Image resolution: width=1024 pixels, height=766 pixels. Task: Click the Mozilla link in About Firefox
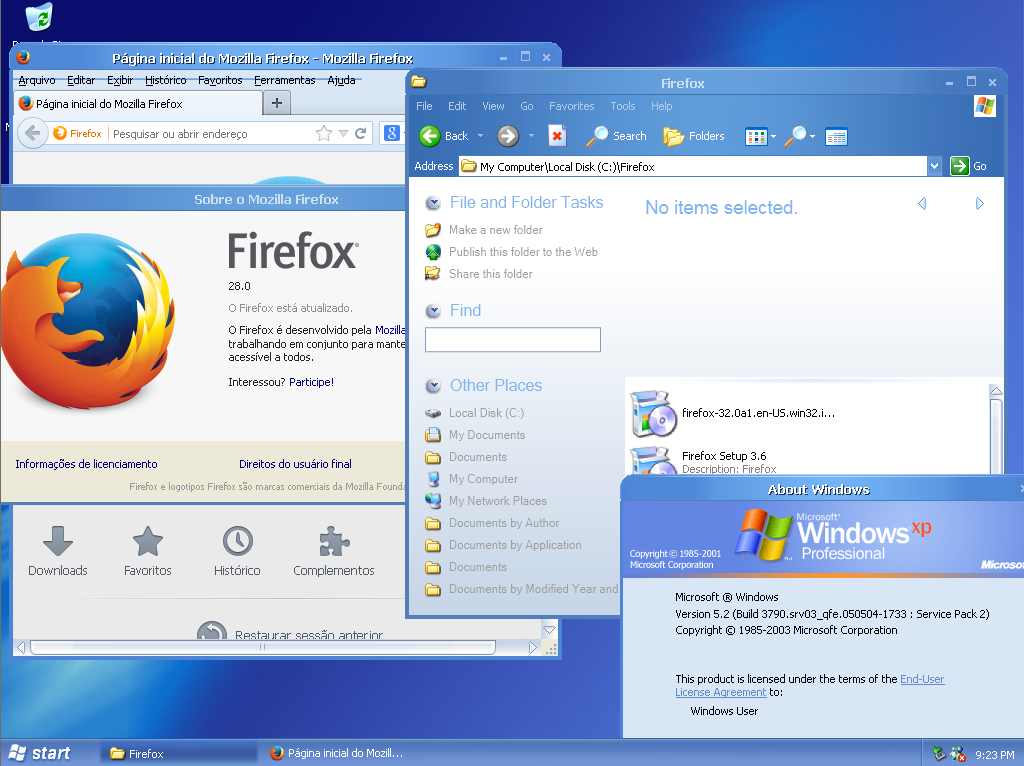[x=390, y=330]
